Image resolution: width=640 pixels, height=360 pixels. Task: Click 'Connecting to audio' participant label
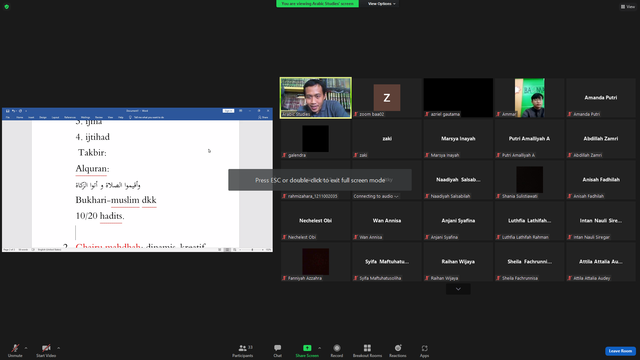376,196
